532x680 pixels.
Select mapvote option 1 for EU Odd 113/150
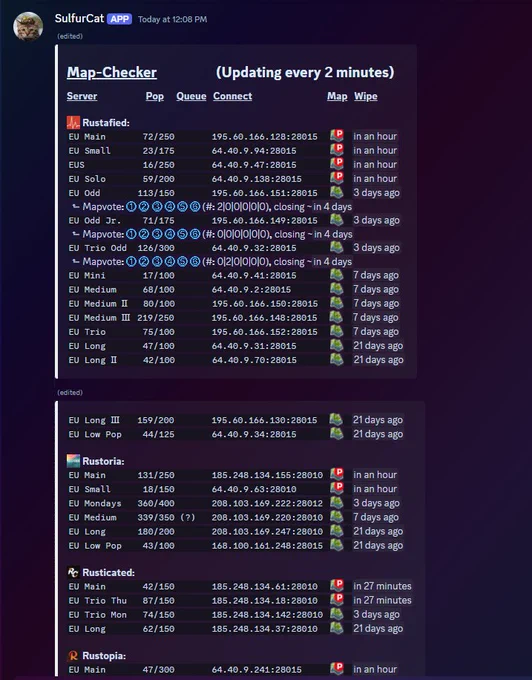tap(131, 206)
